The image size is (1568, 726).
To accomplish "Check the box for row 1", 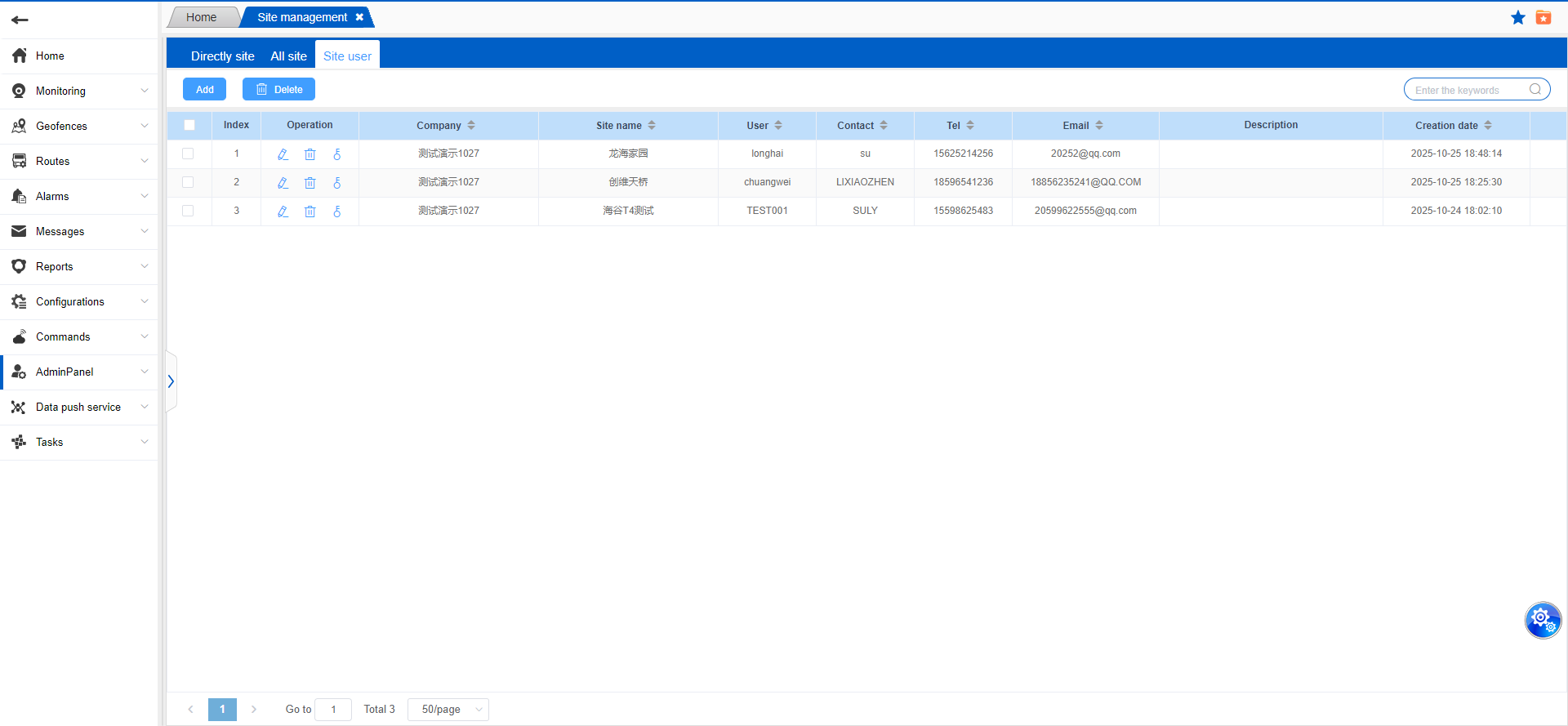I will (x=188, y=154).
